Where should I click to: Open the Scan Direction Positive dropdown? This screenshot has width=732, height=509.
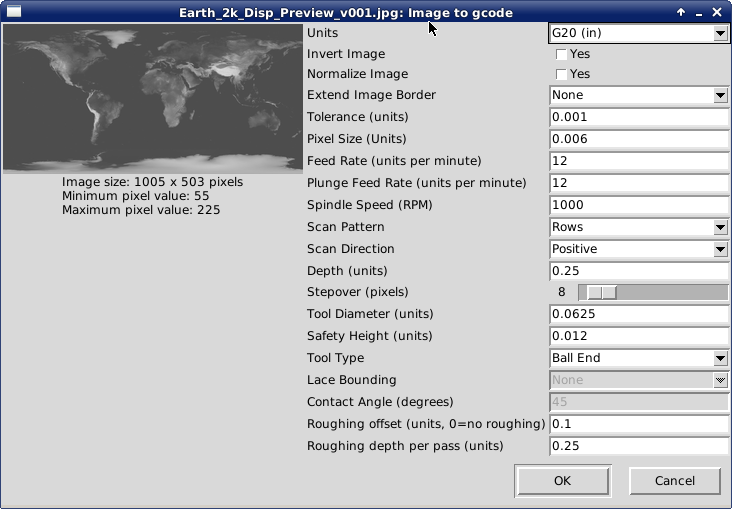click(x=639, y=249)
